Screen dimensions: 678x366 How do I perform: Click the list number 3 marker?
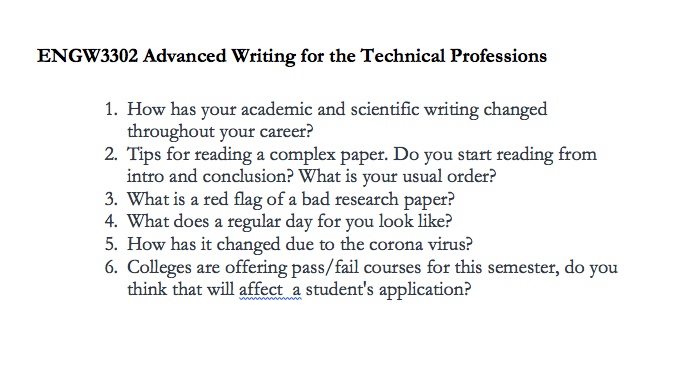111,199
